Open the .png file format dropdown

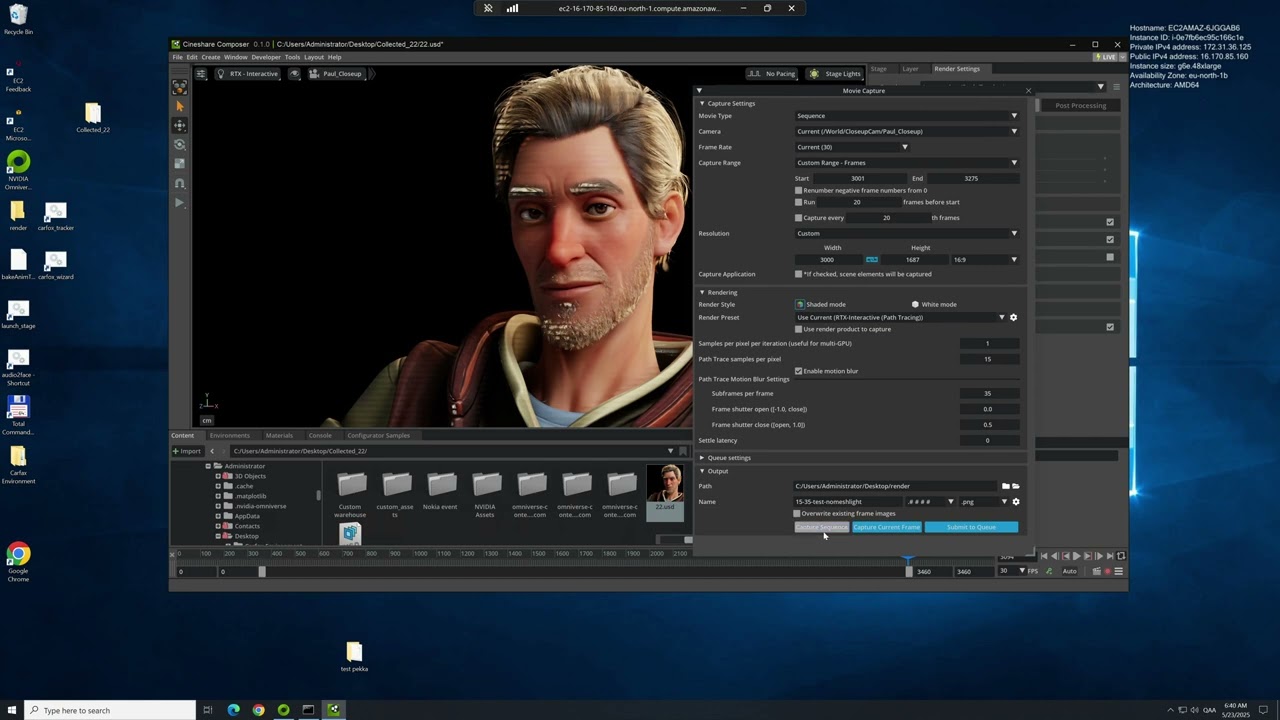pos(982,502)
